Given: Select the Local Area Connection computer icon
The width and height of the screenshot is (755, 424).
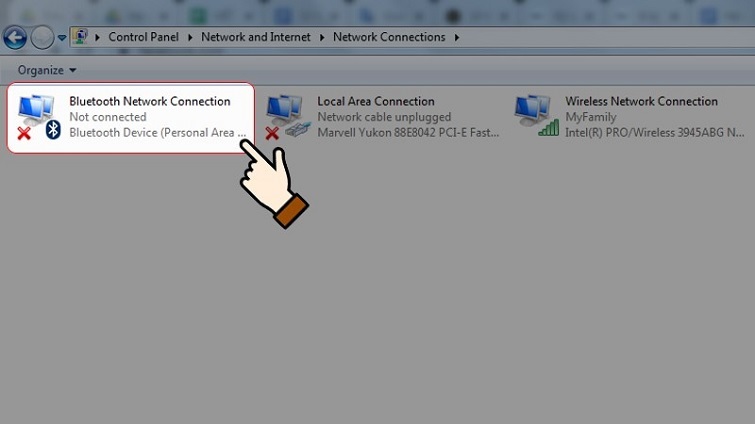Looking at the screenshot, I should point(285,109).
